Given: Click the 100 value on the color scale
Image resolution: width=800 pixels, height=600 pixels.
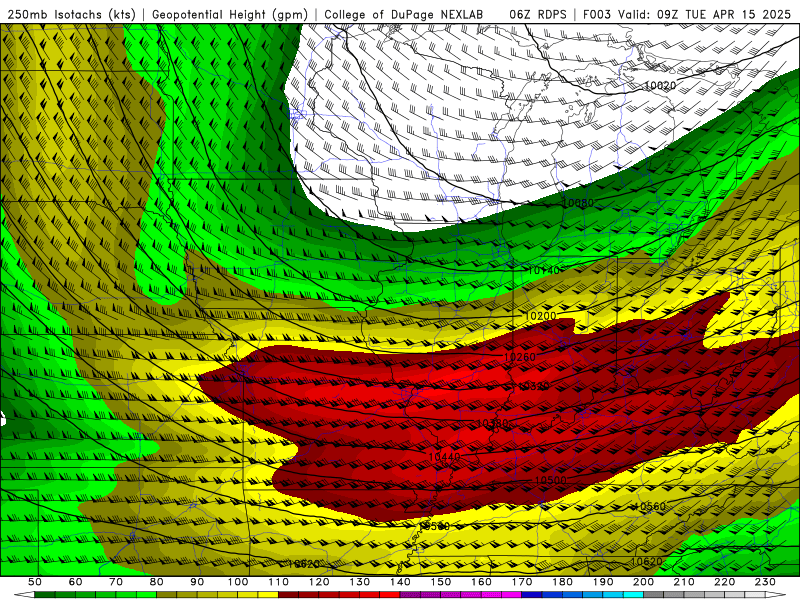Looking at the screenshot, I should (x=238, y=582).
